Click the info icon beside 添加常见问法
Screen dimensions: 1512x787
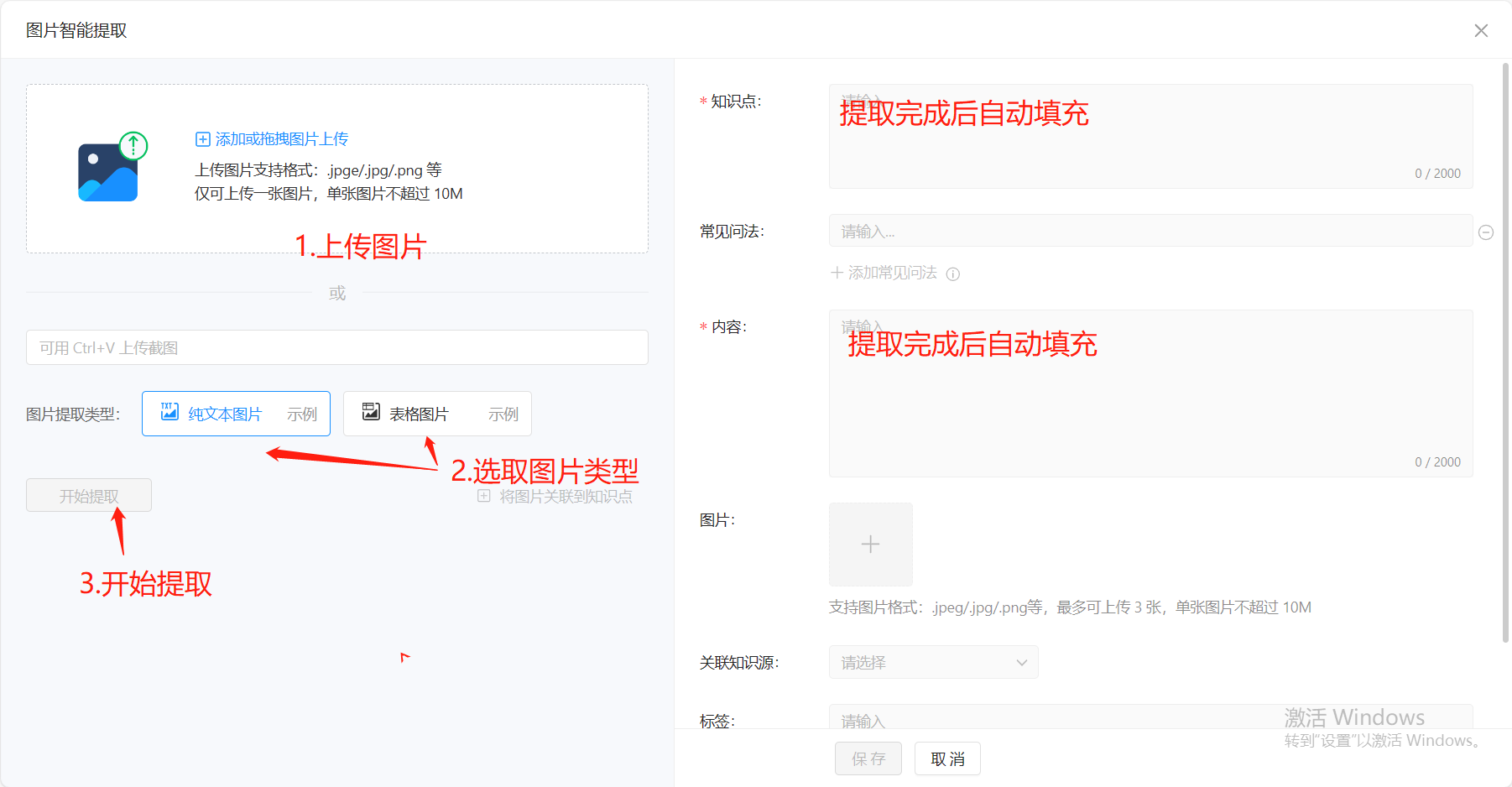[953, 274]
